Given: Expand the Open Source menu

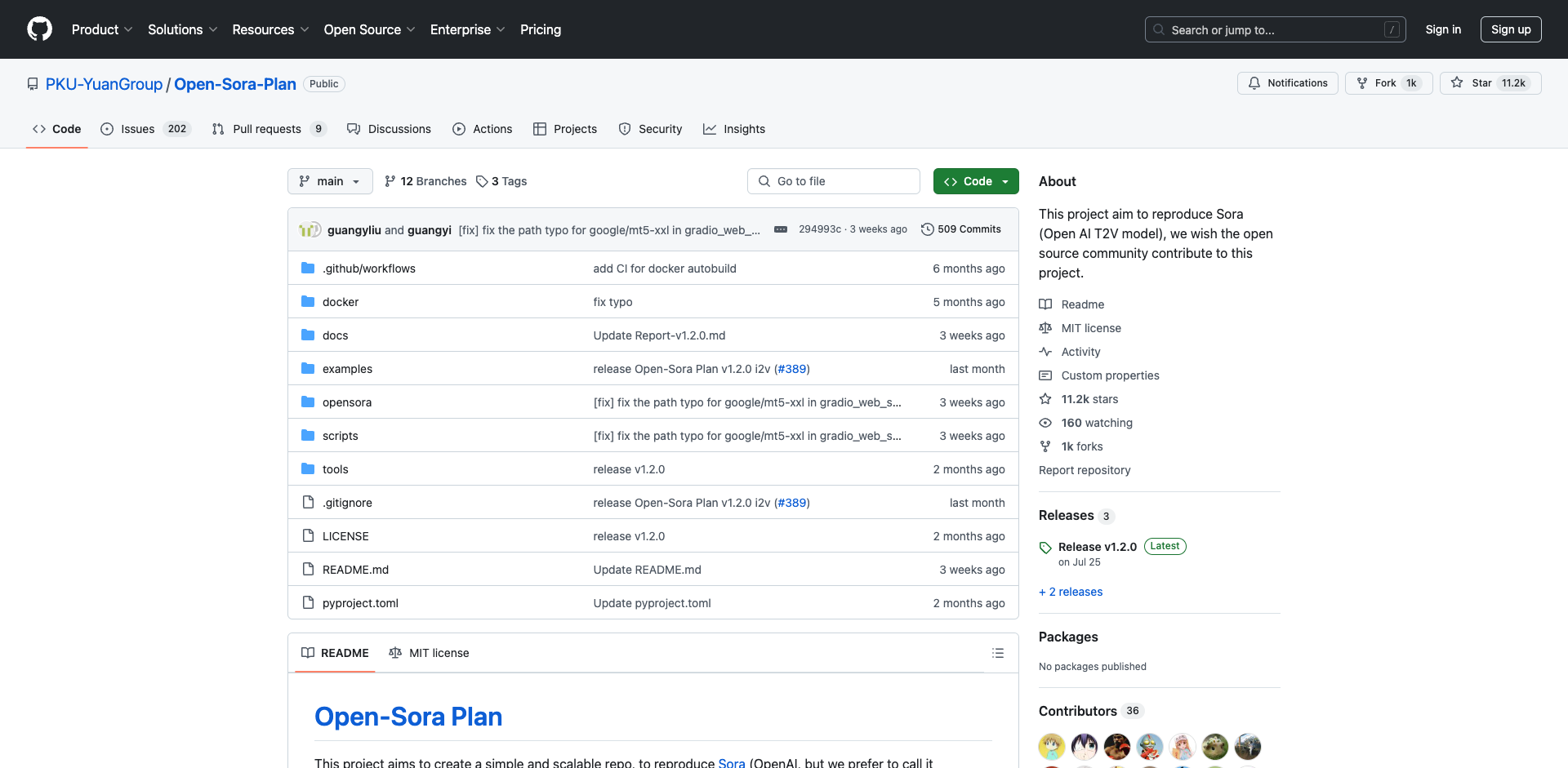Looking at the screenshot, I should (369, 29).
